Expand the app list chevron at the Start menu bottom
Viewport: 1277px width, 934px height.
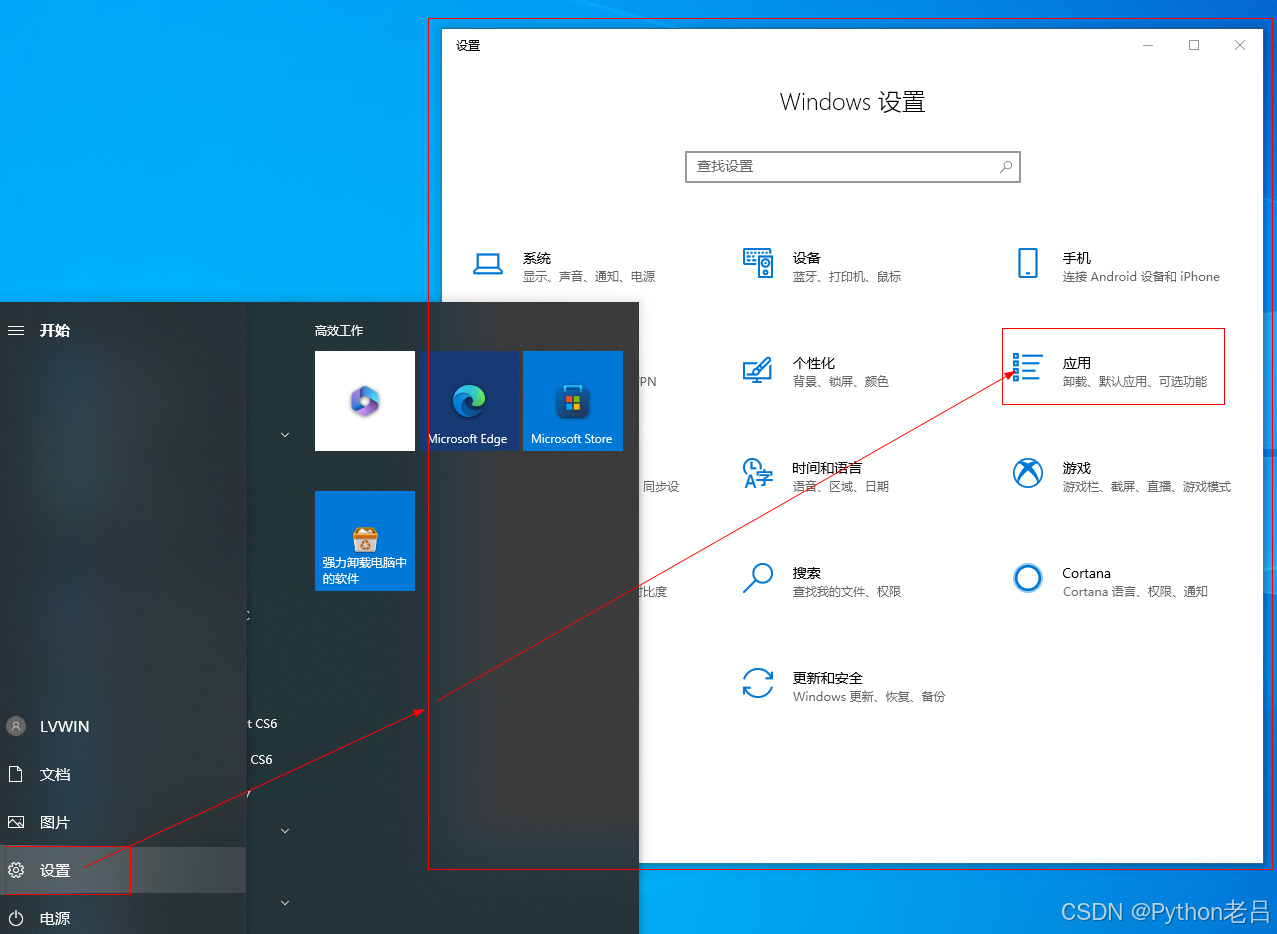click(x=285, y=903)
